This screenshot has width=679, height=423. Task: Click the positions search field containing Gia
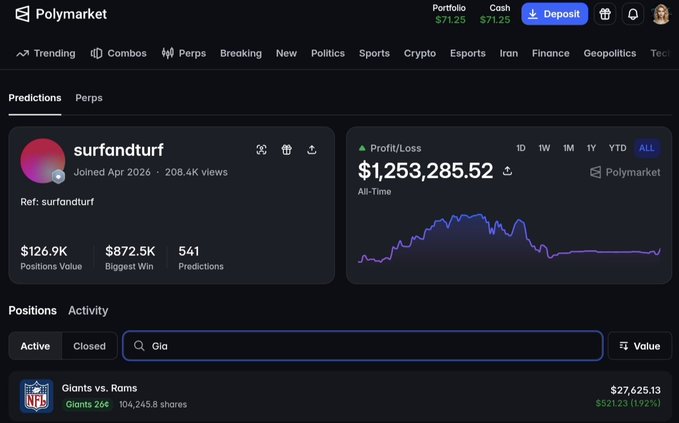click(x=363, y=346)
